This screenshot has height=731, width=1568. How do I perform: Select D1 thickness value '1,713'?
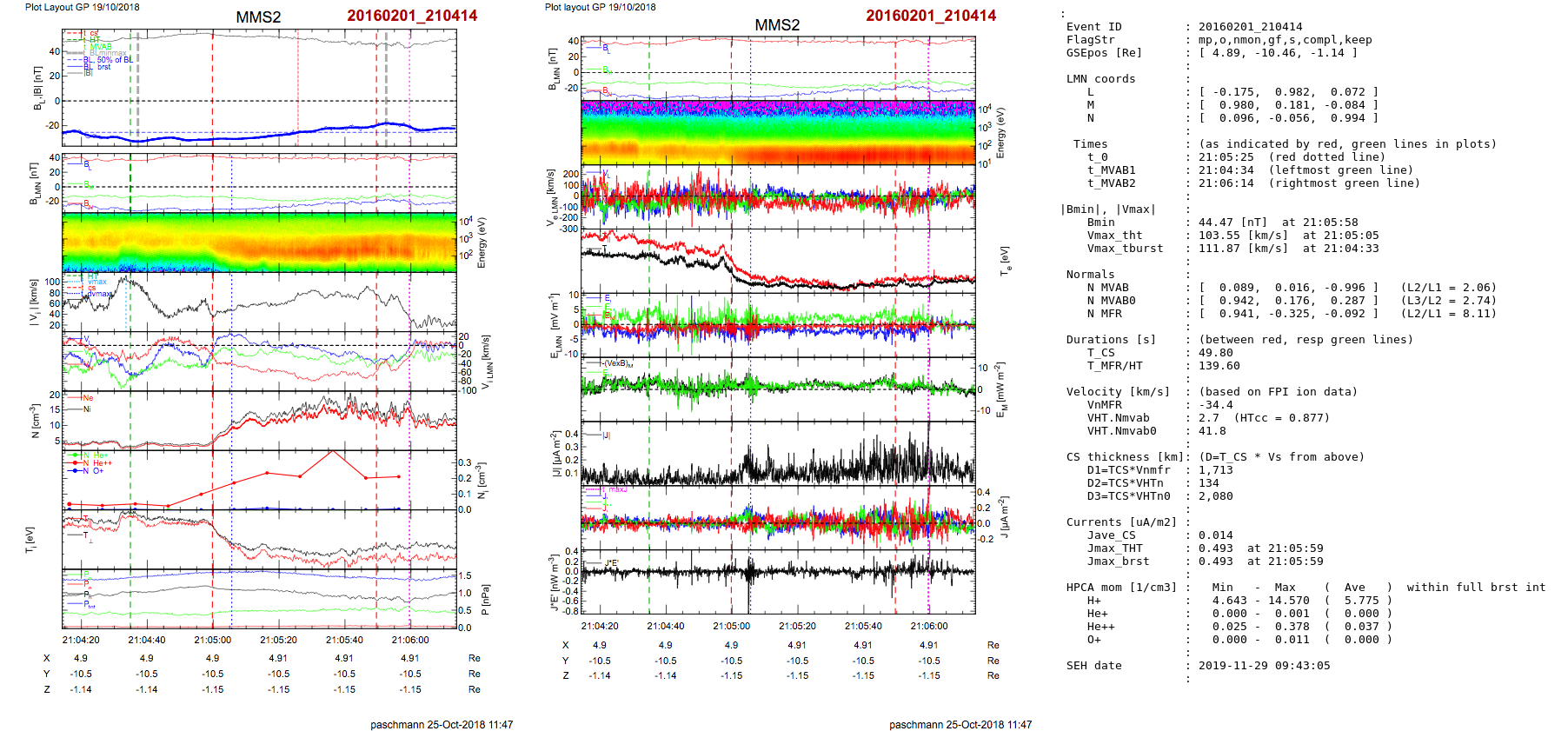click(x=1215, y=470)
